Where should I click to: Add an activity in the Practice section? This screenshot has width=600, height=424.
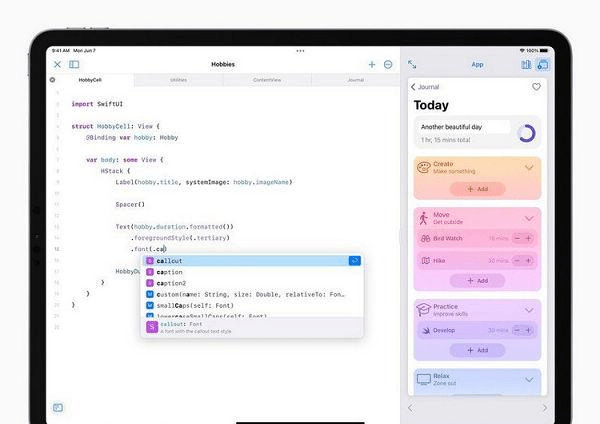point(477,350)
